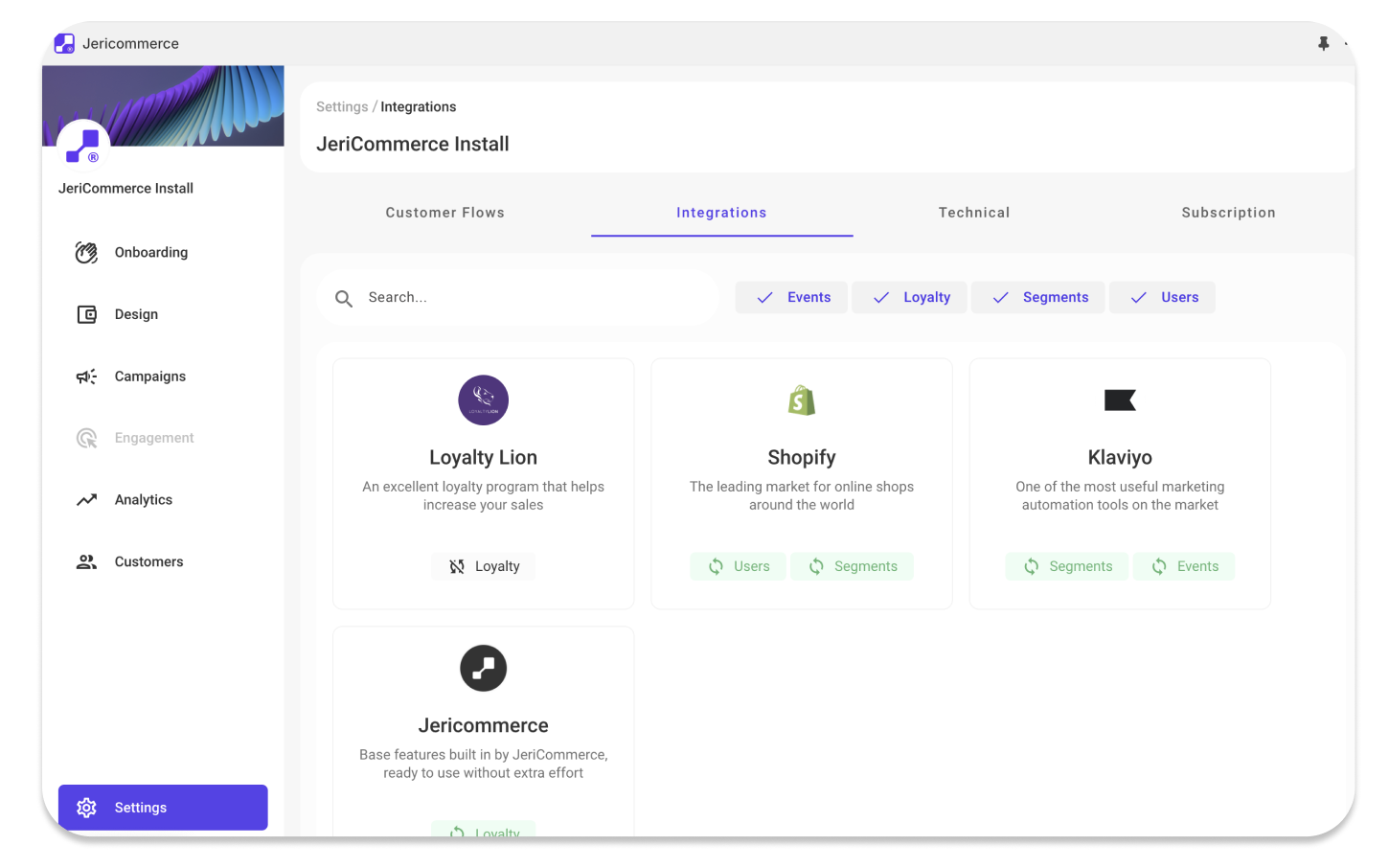Image resolution: width=1389 pixels, height=868 pixels.
Task: Toggle the Loyalty filter chip
Action: pyautogui.click(x=911, y=297)
